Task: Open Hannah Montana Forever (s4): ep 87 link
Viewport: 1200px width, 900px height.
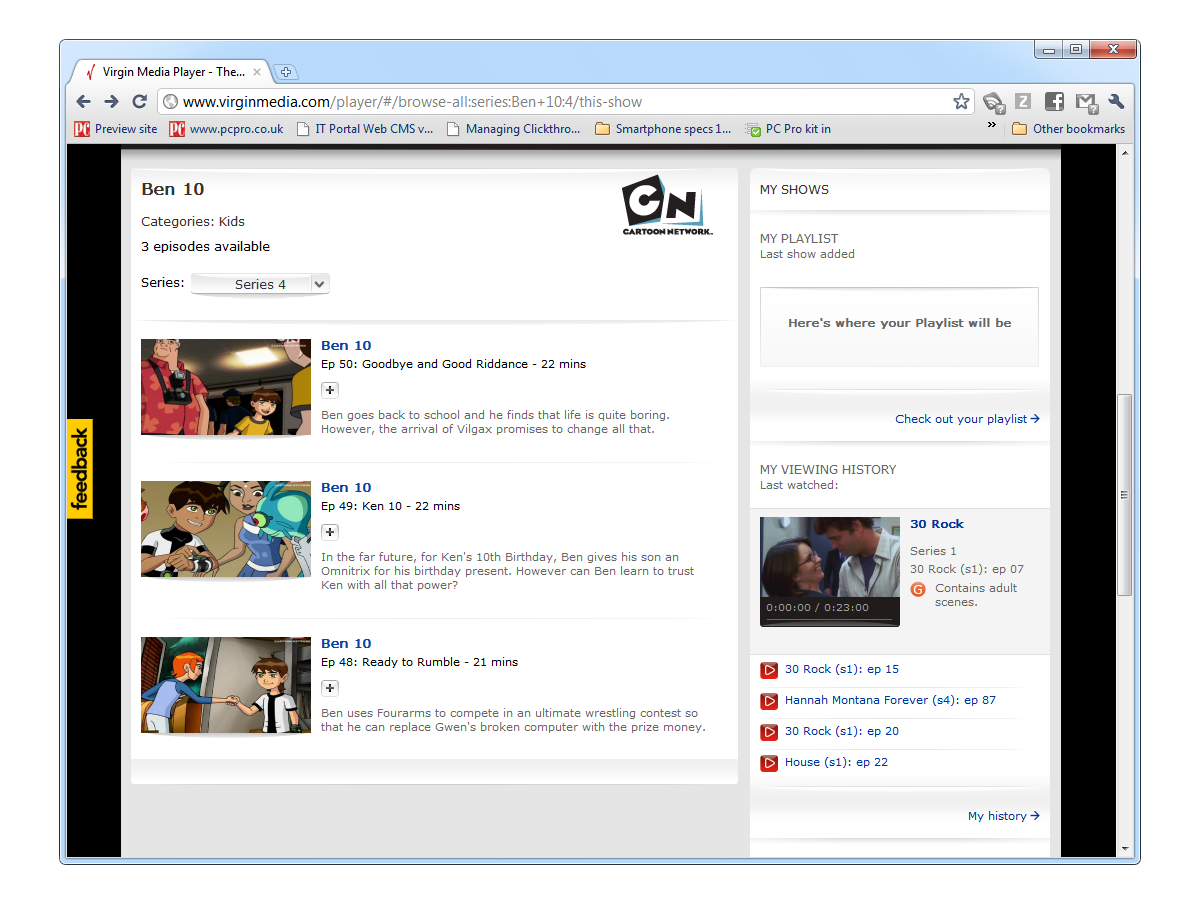Action: pyautogui.click(x=890, y=700)
